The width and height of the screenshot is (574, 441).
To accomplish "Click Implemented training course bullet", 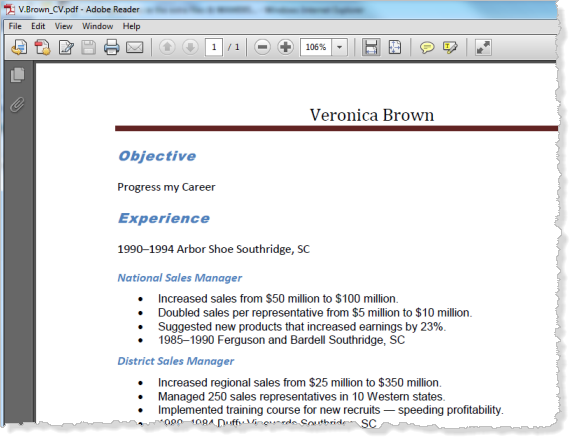I will coord(331,410).
